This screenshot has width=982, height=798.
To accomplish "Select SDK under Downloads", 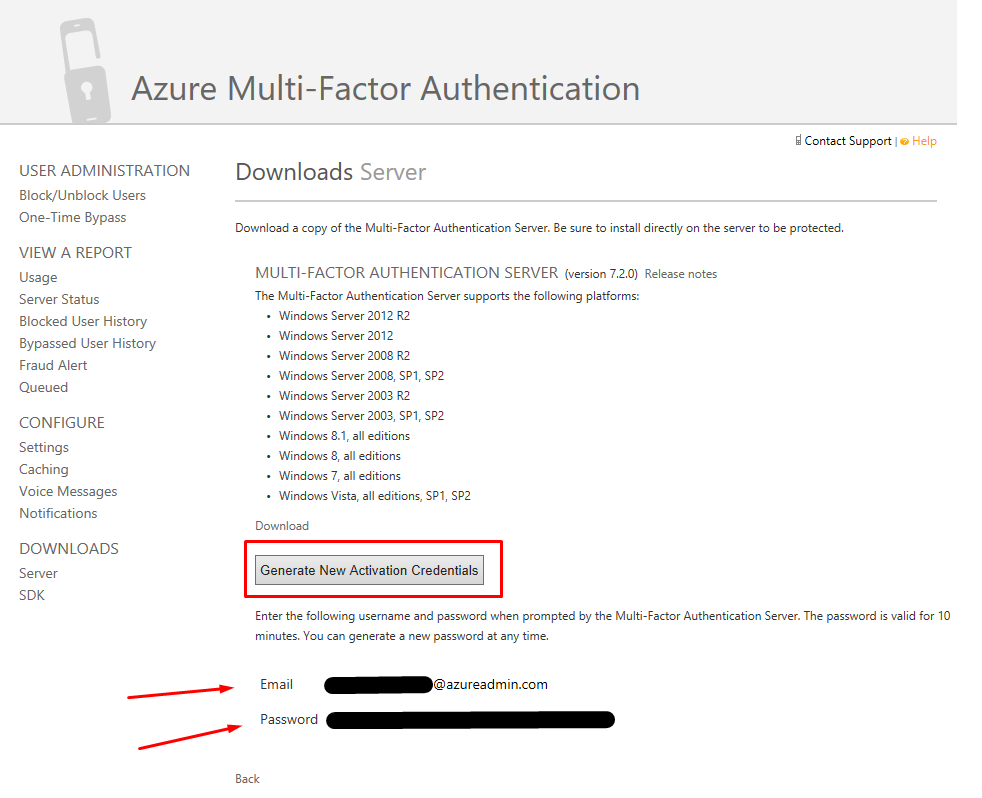I will 32,595.
